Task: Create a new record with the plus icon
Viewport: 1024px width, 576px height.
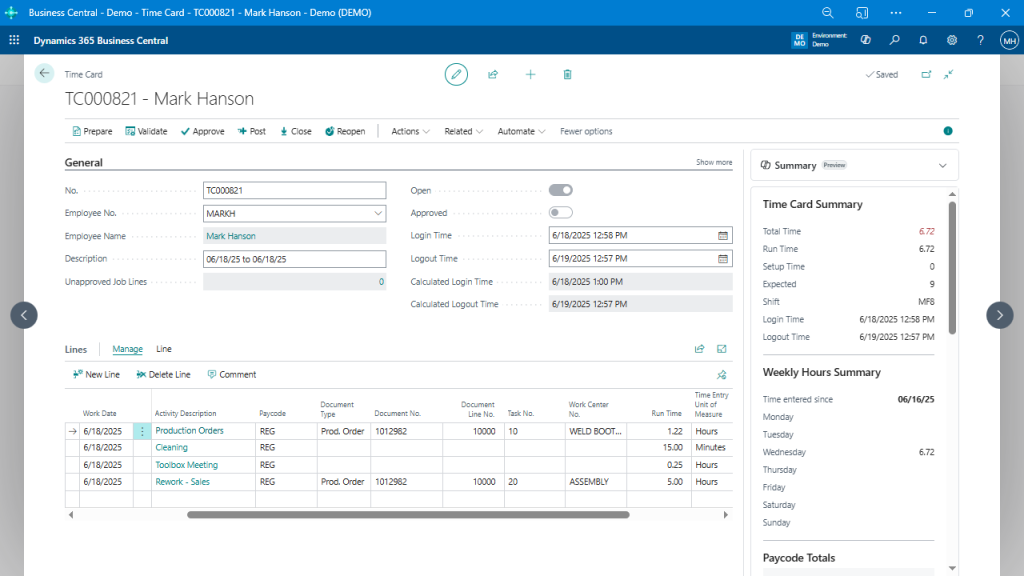Action: [x=530, y=74]
